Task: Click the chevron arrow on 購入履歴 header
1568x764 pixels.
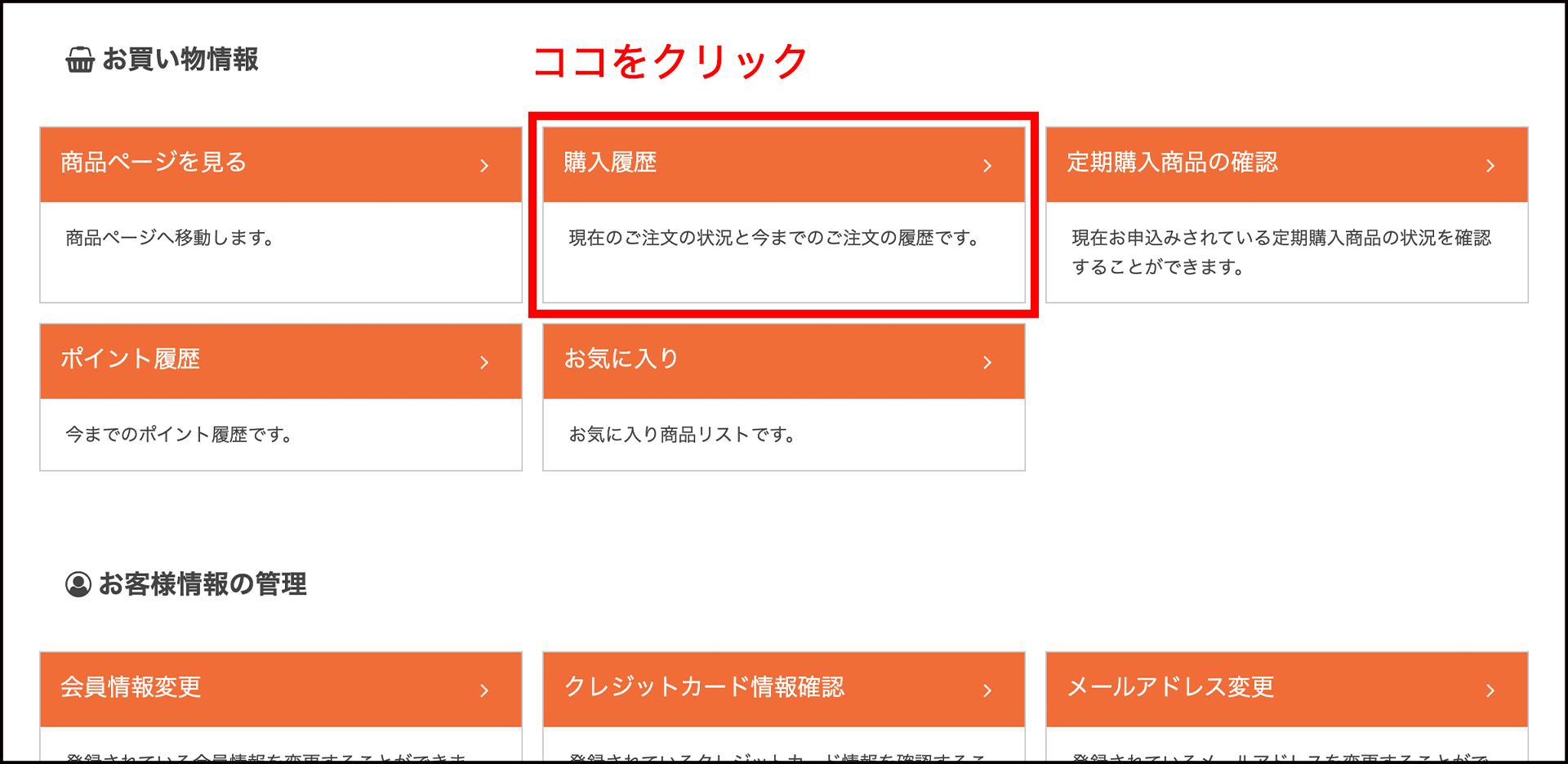Action: tap(987, 166)
